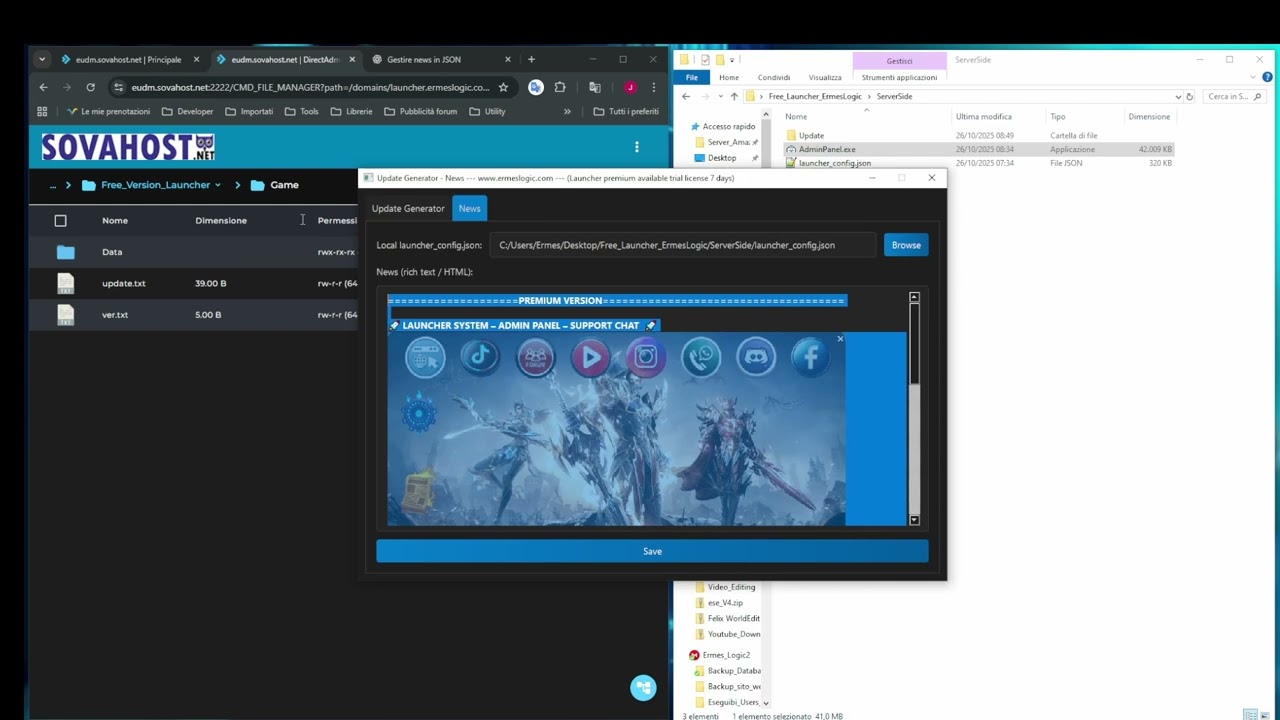
Task: Select the ver.txt file row
Action: tap(195, 315)
